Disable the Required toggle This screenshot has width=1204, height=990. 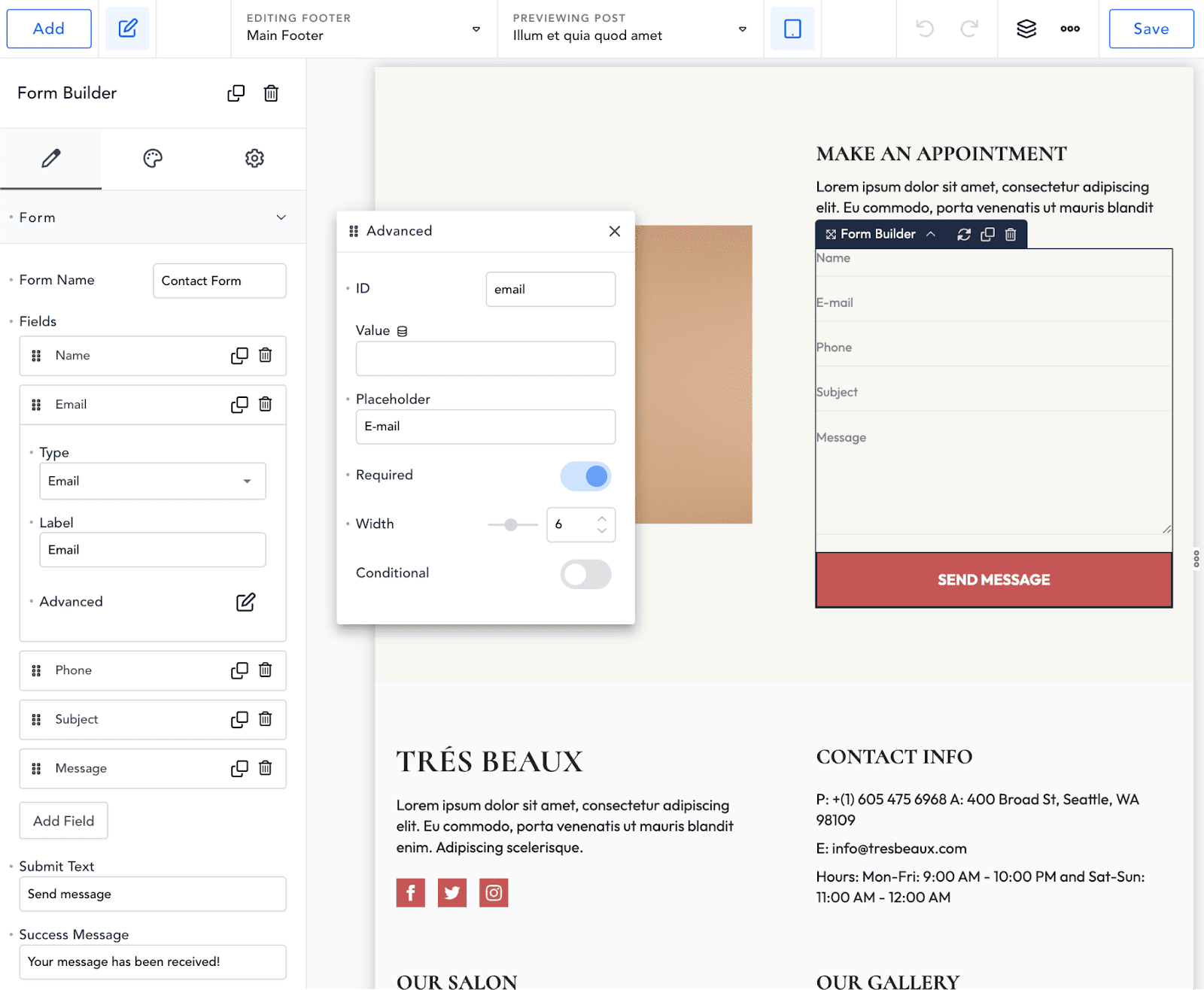pos(585,475)
